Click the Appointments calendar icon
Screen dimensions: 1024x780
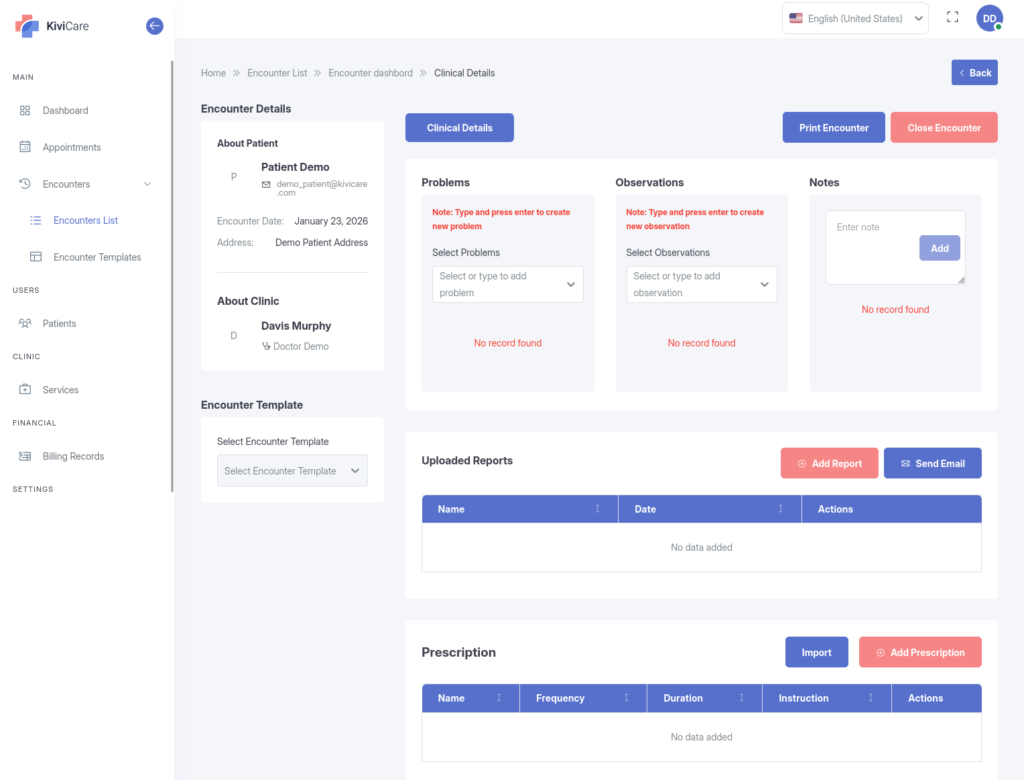click(25, 147)
